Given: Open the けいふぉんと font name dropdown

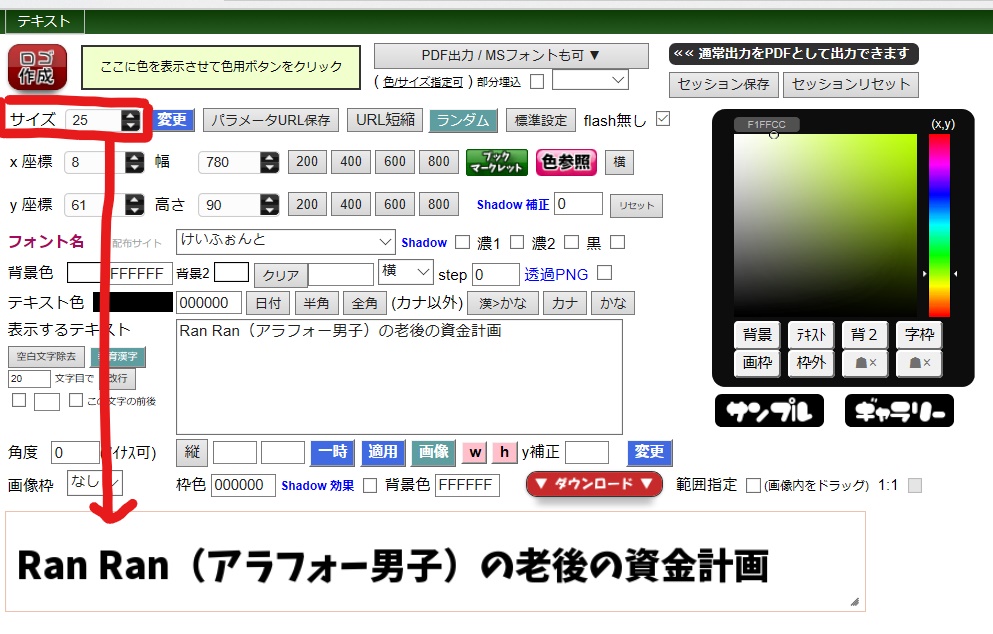Looking at the screenshot, I should click(286, 241).
